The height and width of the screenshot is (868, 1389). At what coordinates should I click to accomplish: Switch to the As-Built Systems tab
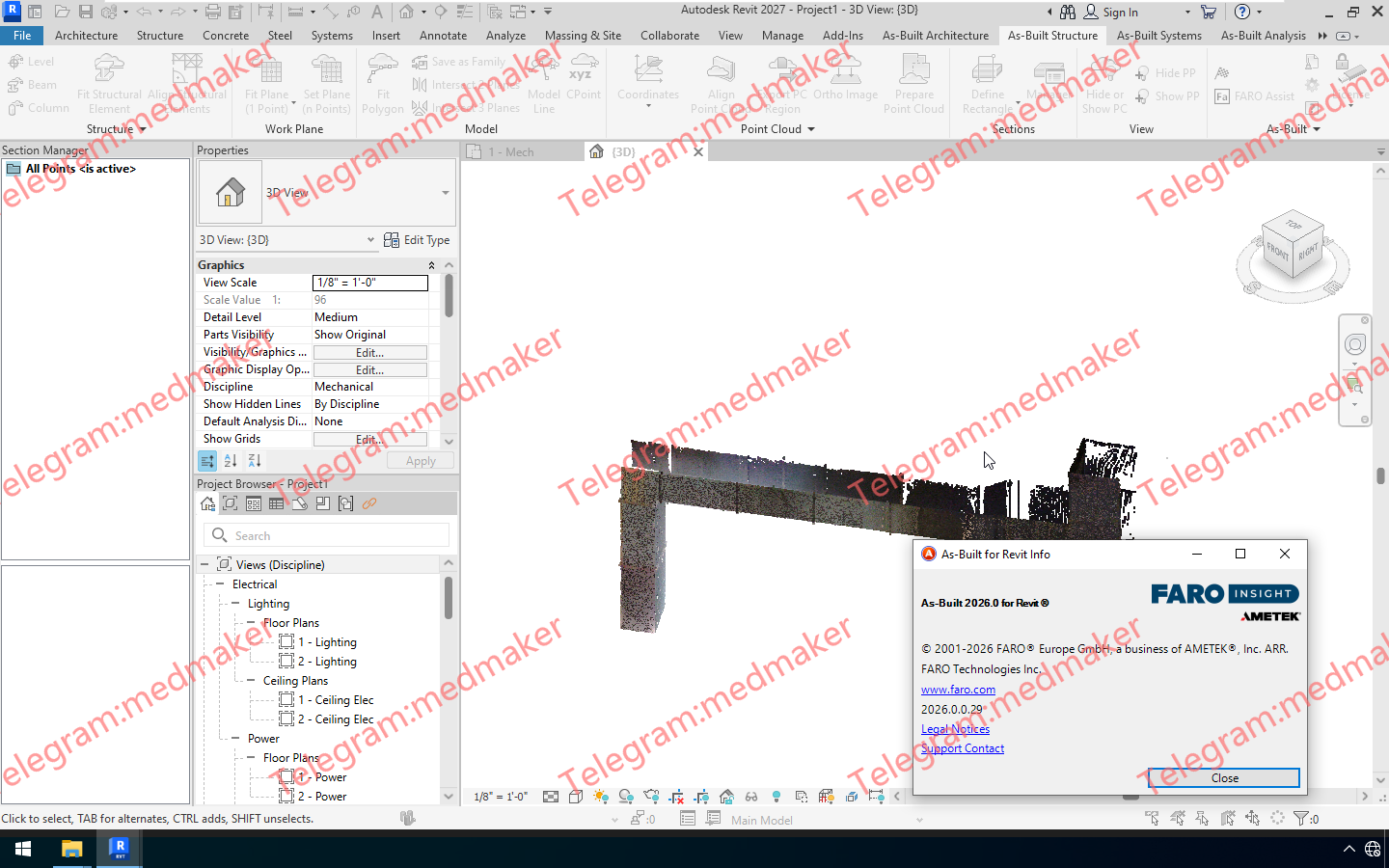pyautogui.click(x=1158, y=36)
